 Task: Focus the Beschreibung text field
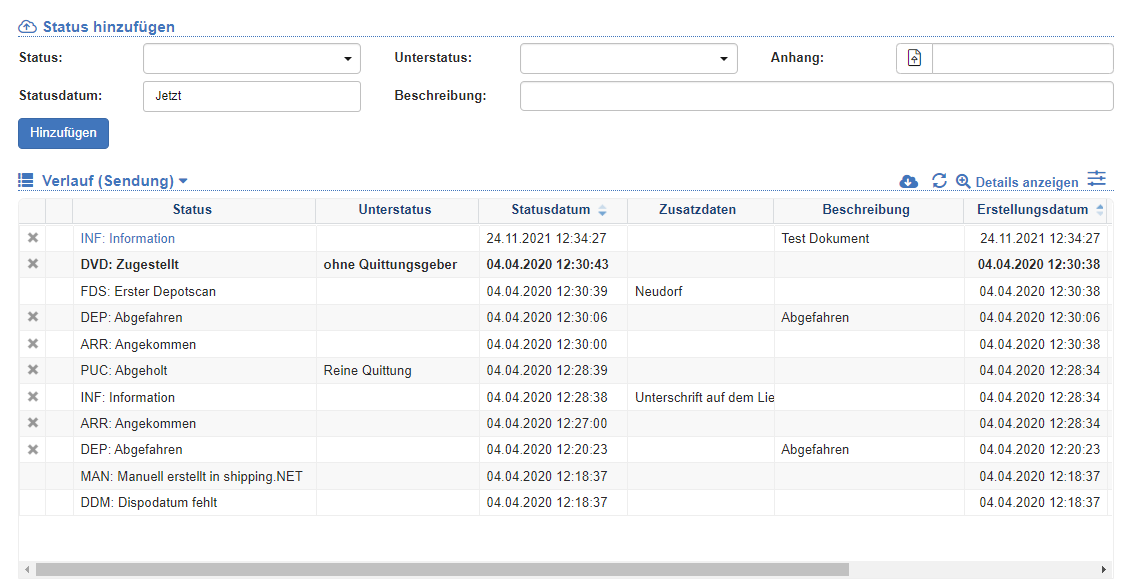pos(816,96)
